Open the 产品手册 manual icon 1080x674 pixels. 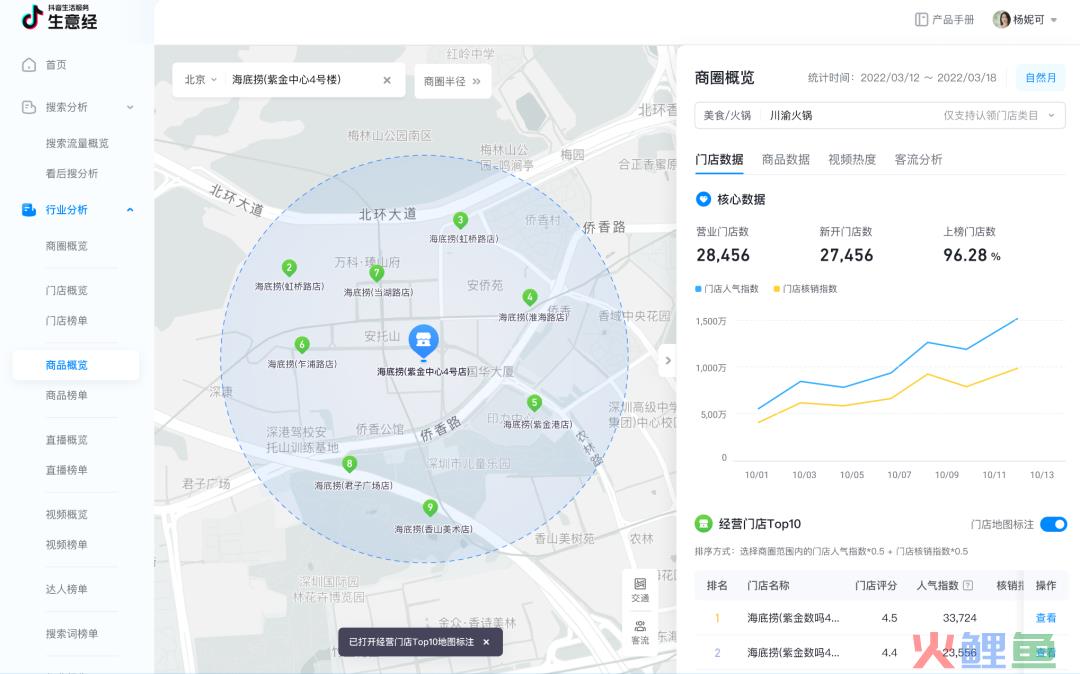tap(921, 20)
